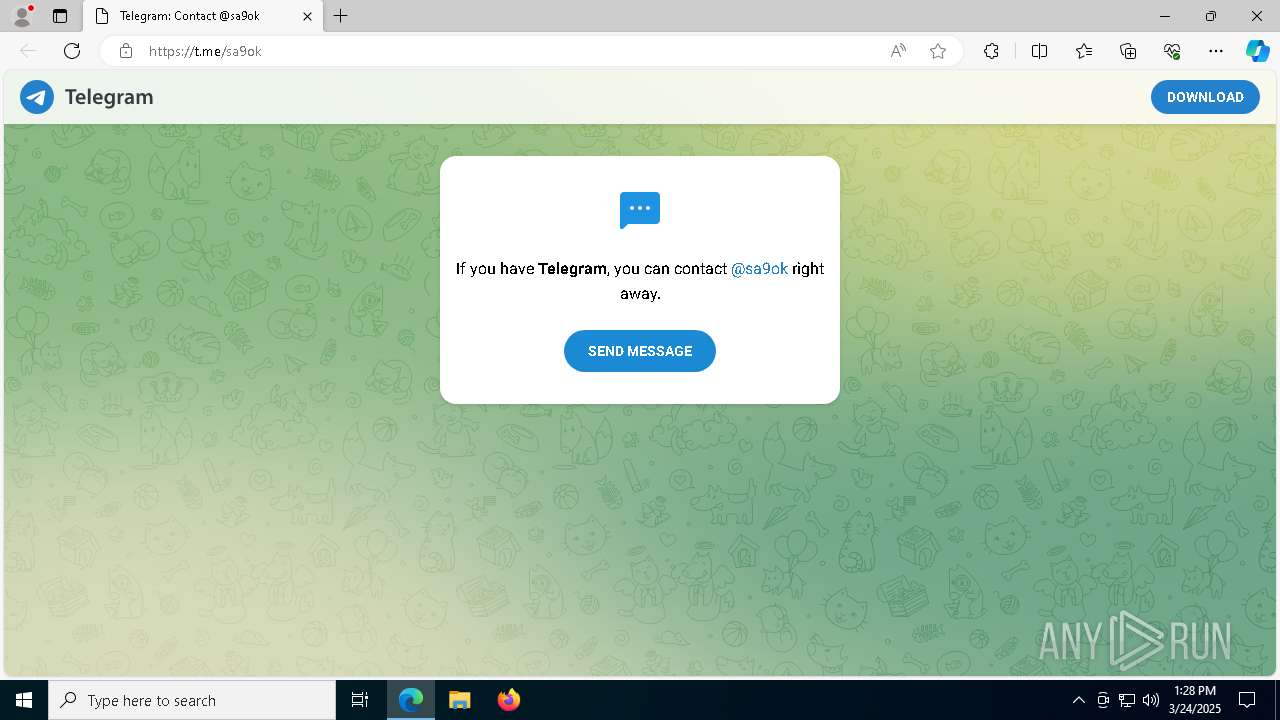The image size is (1280, 720).
Task: Open tab actions menu
Action: click(60, 16)
